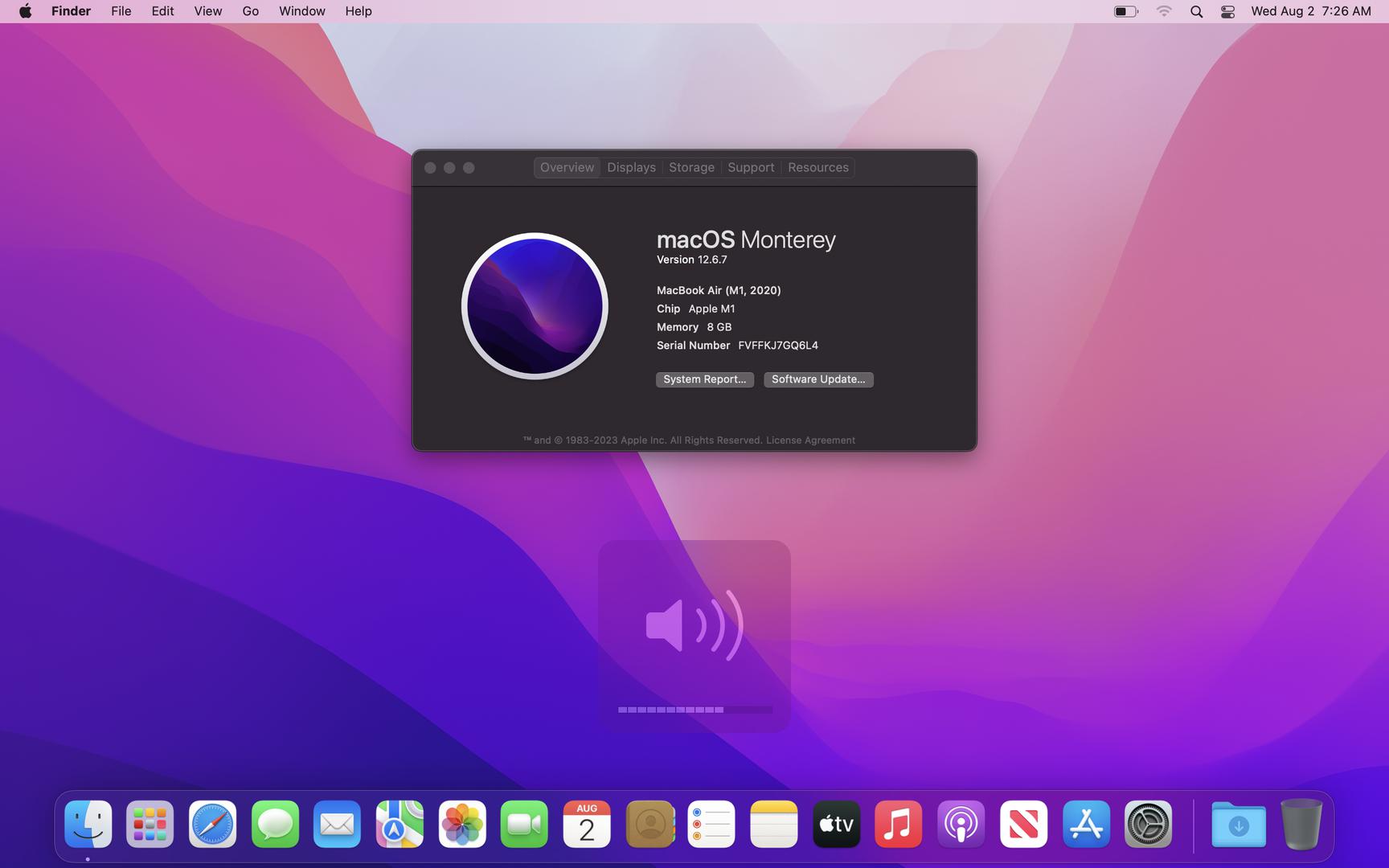Open Safari from the Dock

tap(212, 824)
